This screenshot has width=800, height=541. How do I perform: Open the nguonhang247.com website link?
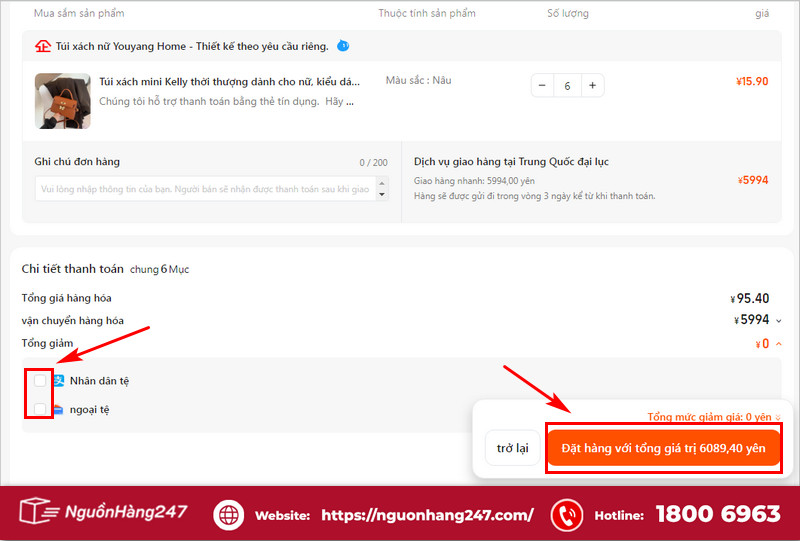(x=427, y=515)
